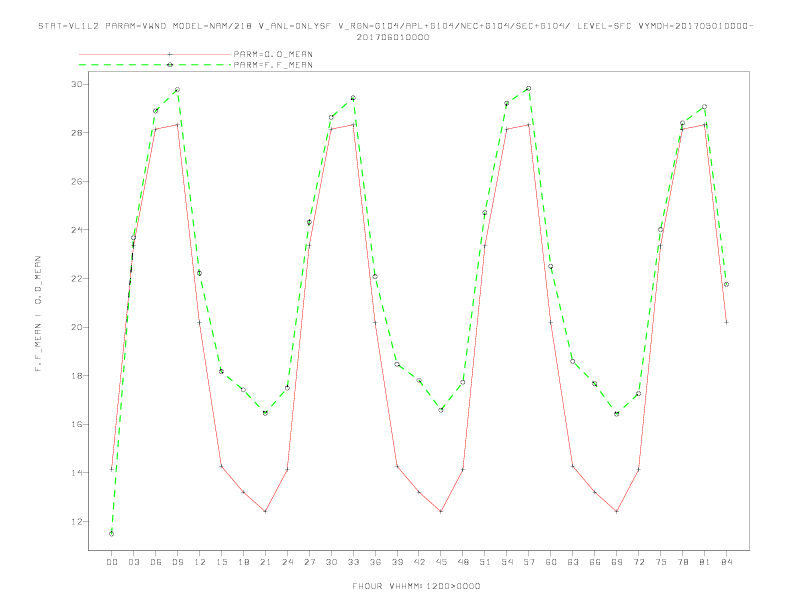Click x-axis tick label 51
The image size is (792, 612).
[485, 562]
